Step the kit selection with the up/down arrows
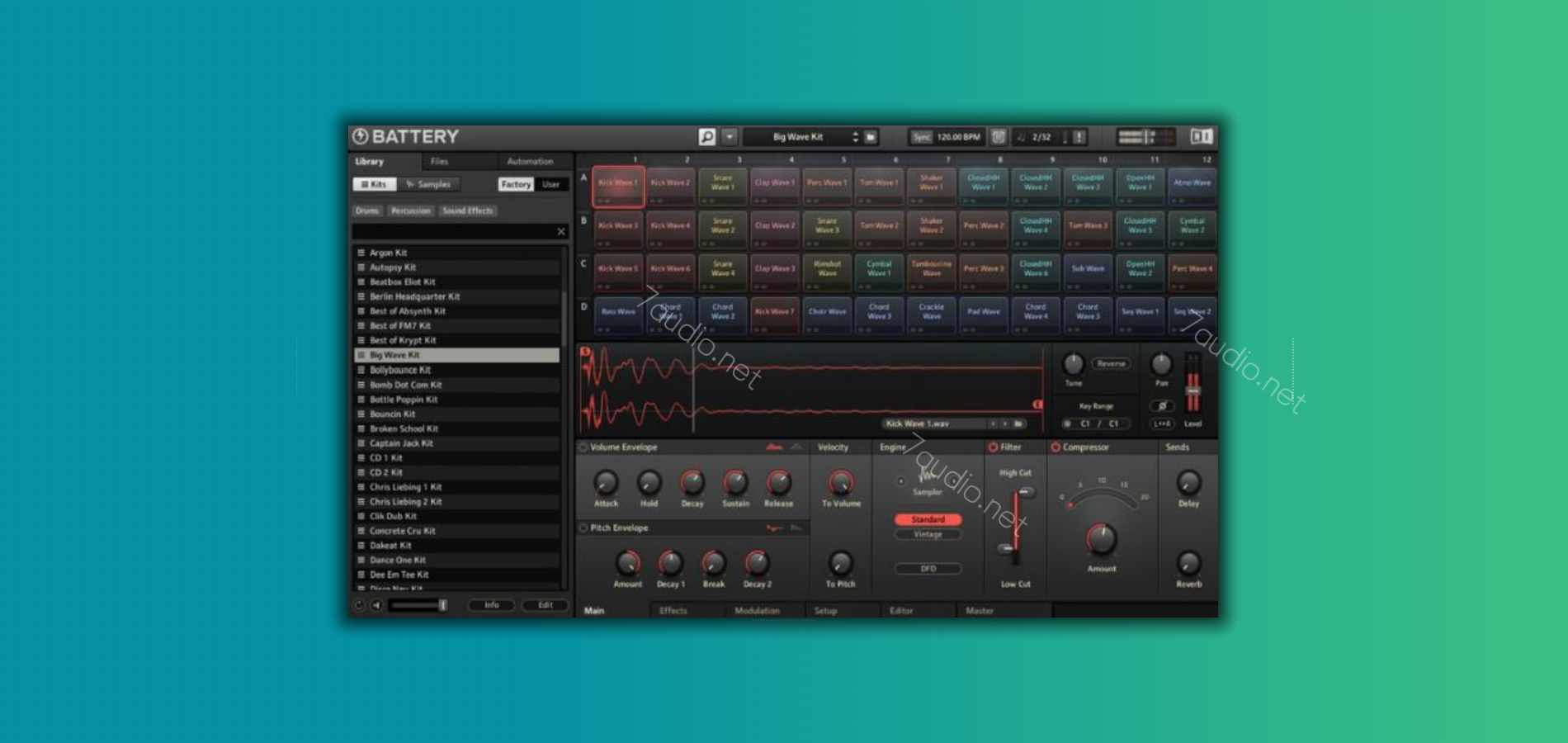The width and height of the screenshot is (1568, 743). coord(855,137)
